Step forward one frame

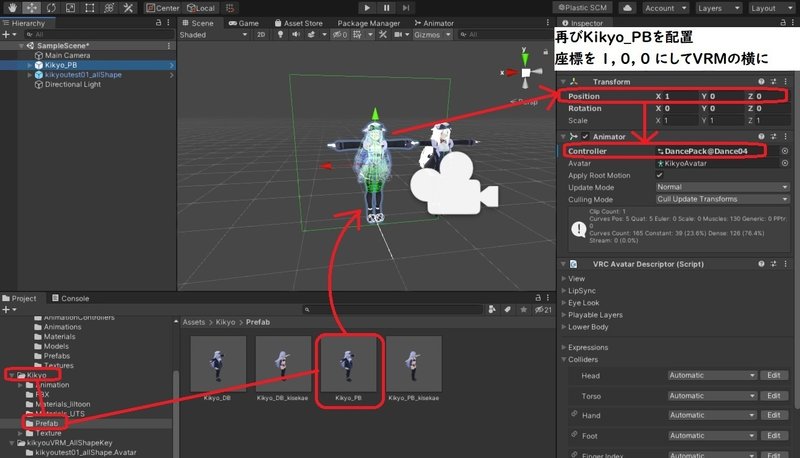[406, 8]
